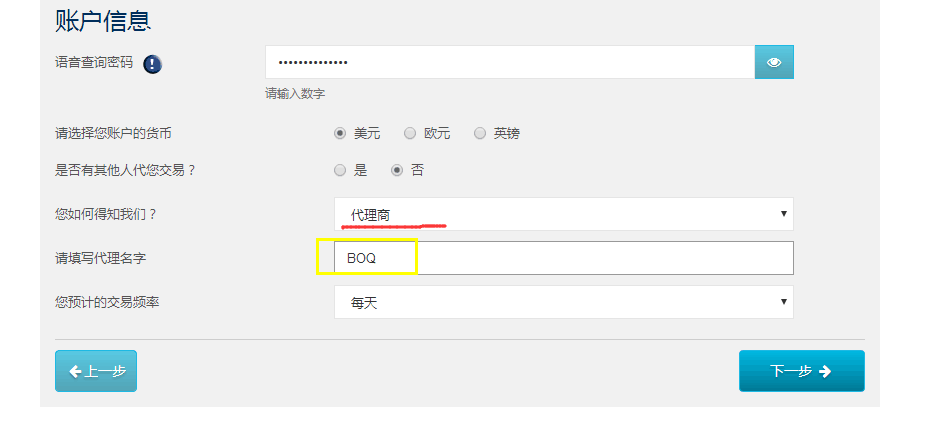Image resolution: width=946 pixels, height=437 pixels.
Task: Choose 英镑 as the account currency
Action: click(480, 133)
